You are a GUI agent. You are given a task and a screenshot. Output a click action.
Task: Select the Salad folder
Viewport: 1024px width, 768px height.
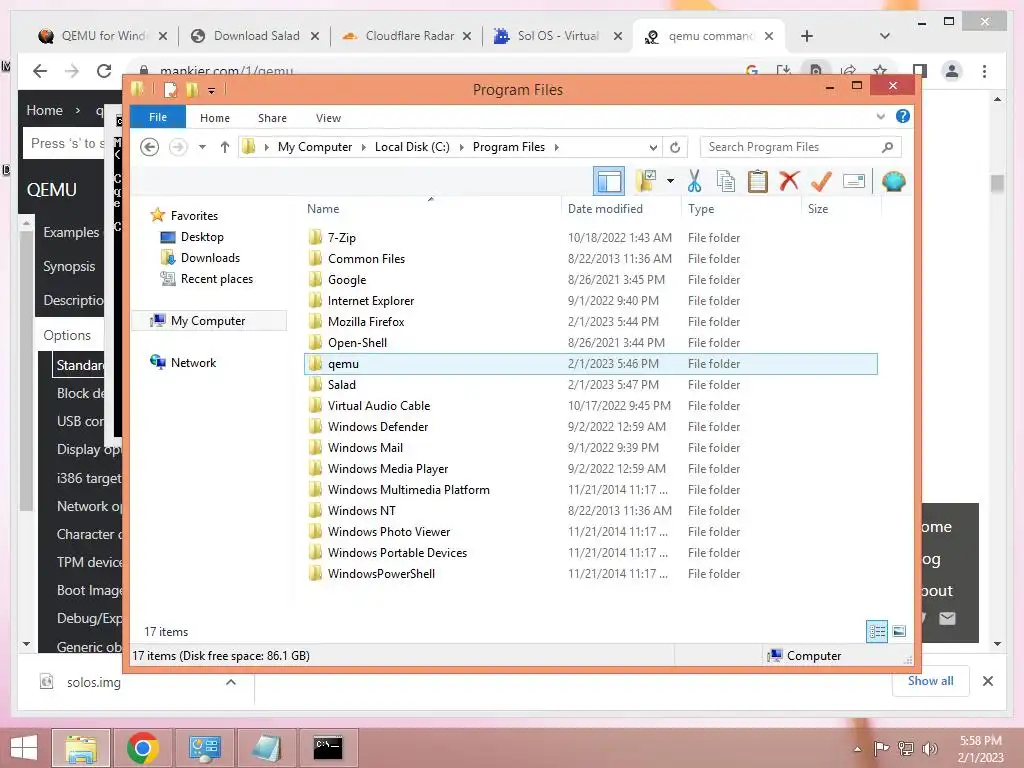342,385
